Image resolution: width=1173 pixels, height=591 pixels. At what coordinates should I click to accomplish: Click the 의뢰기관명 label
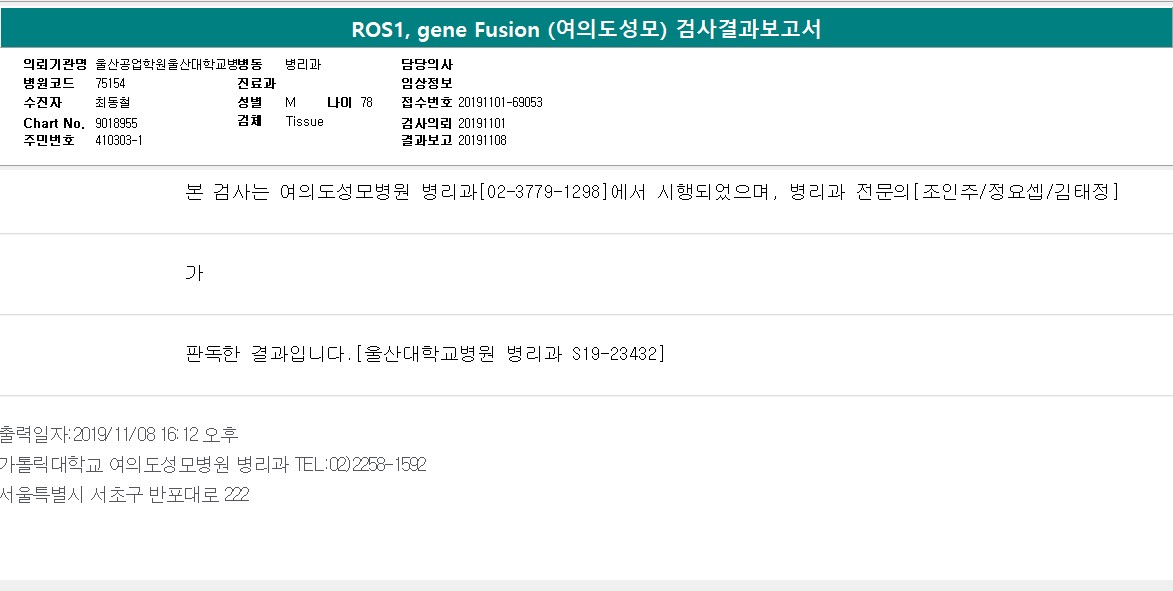click(55, 64)
